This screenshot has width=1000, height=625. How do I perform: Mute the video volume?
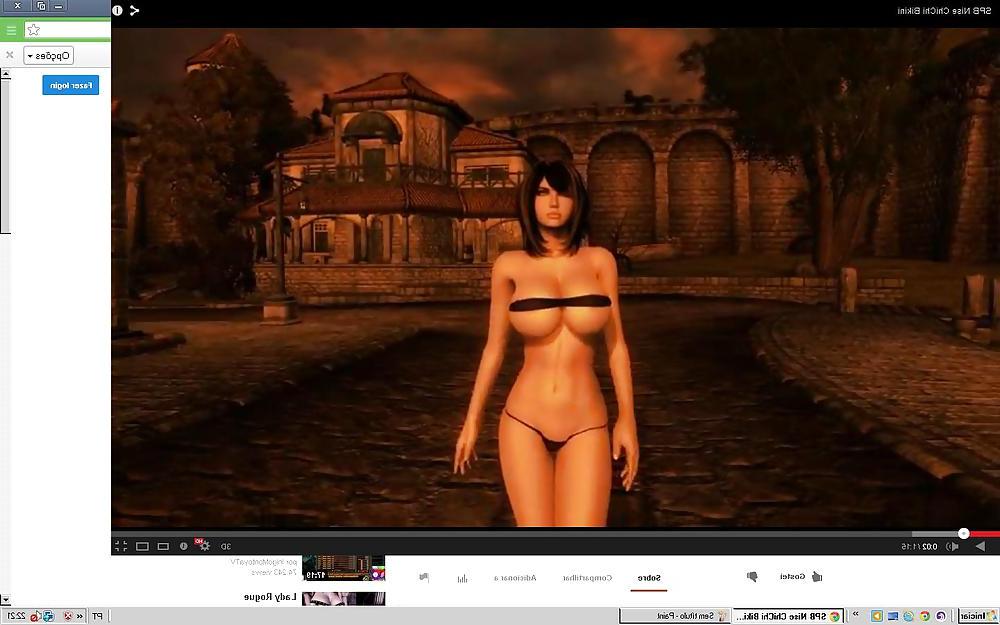click(952, 546)
